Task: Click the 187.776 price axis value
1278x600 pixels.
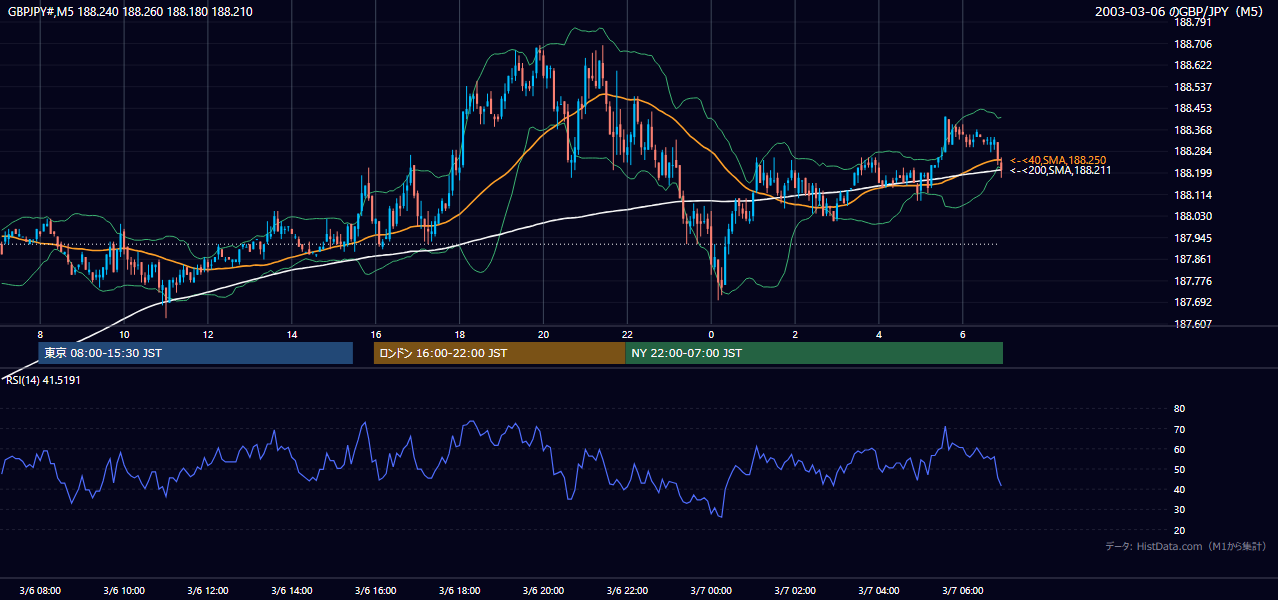Action: pyautogui.click(x=1192, y=281)
